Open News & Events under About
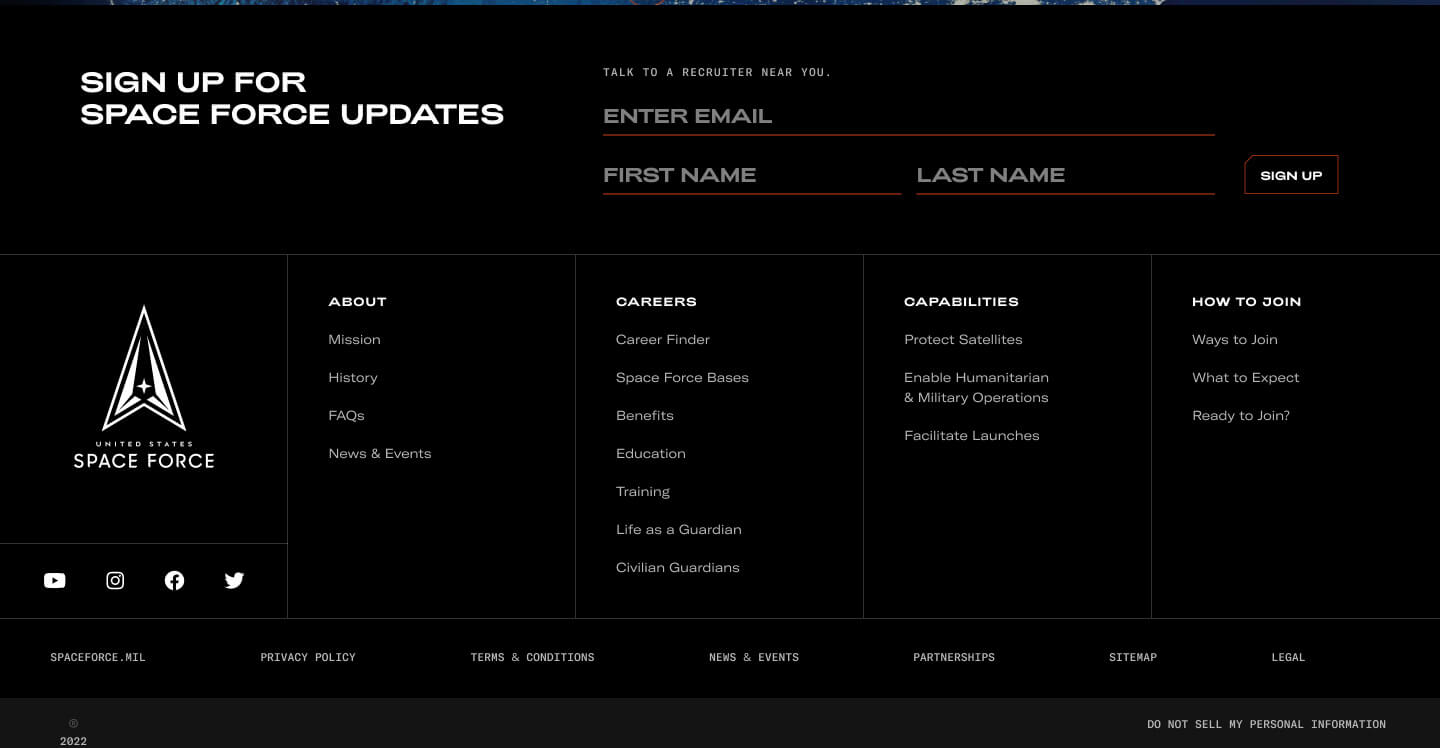The image size is (1440, 748). click(380, 454)
